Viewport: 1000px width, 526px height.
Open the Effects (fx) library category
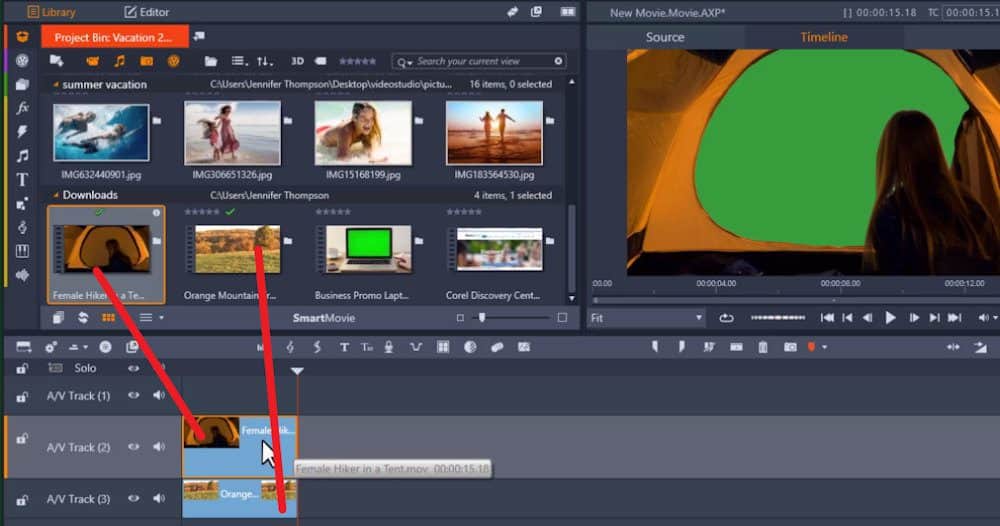click(x=22, y=108)
